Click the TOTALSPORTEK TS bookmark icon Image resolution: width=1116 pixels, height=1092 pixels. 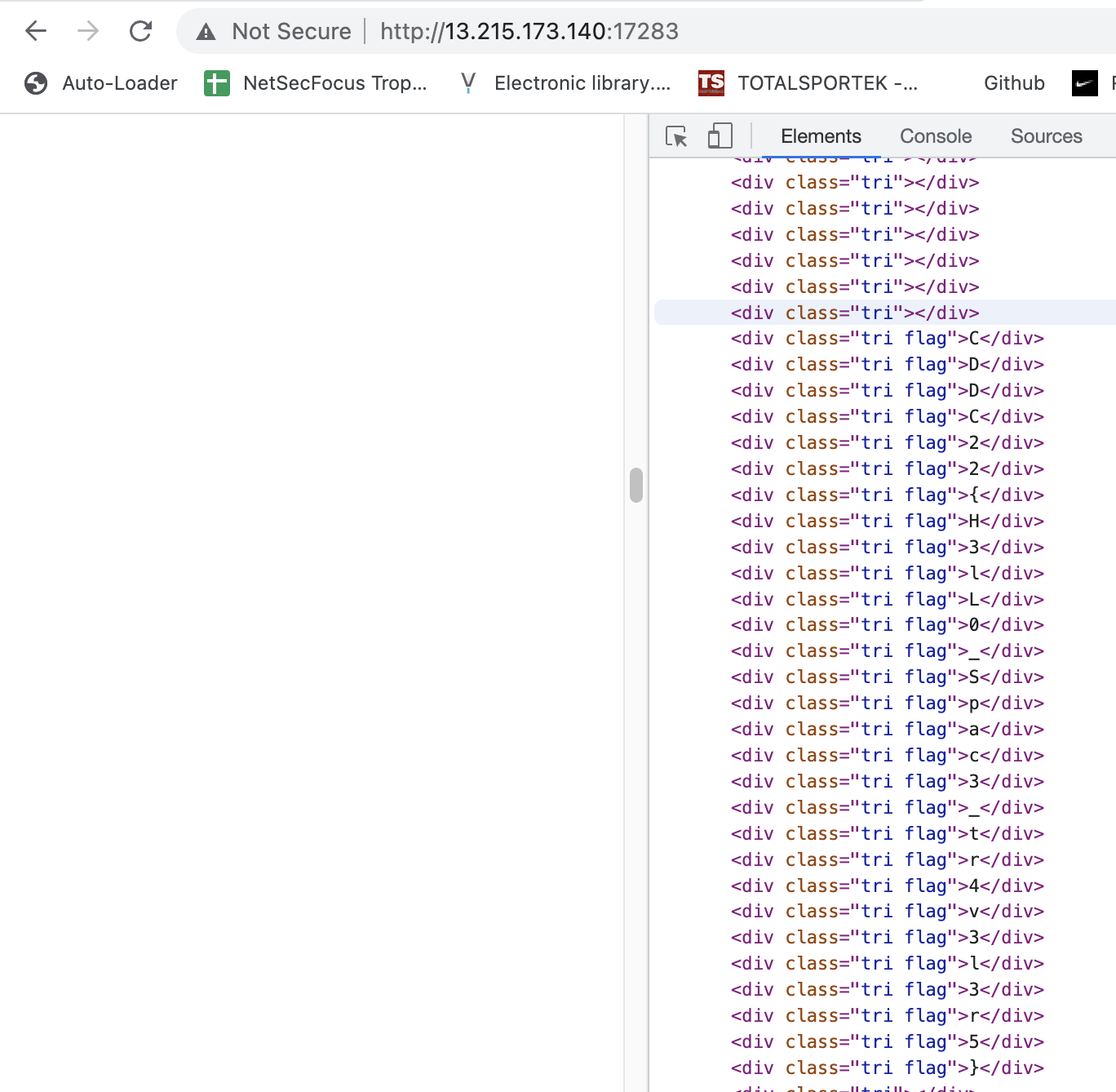coord(711,82)
